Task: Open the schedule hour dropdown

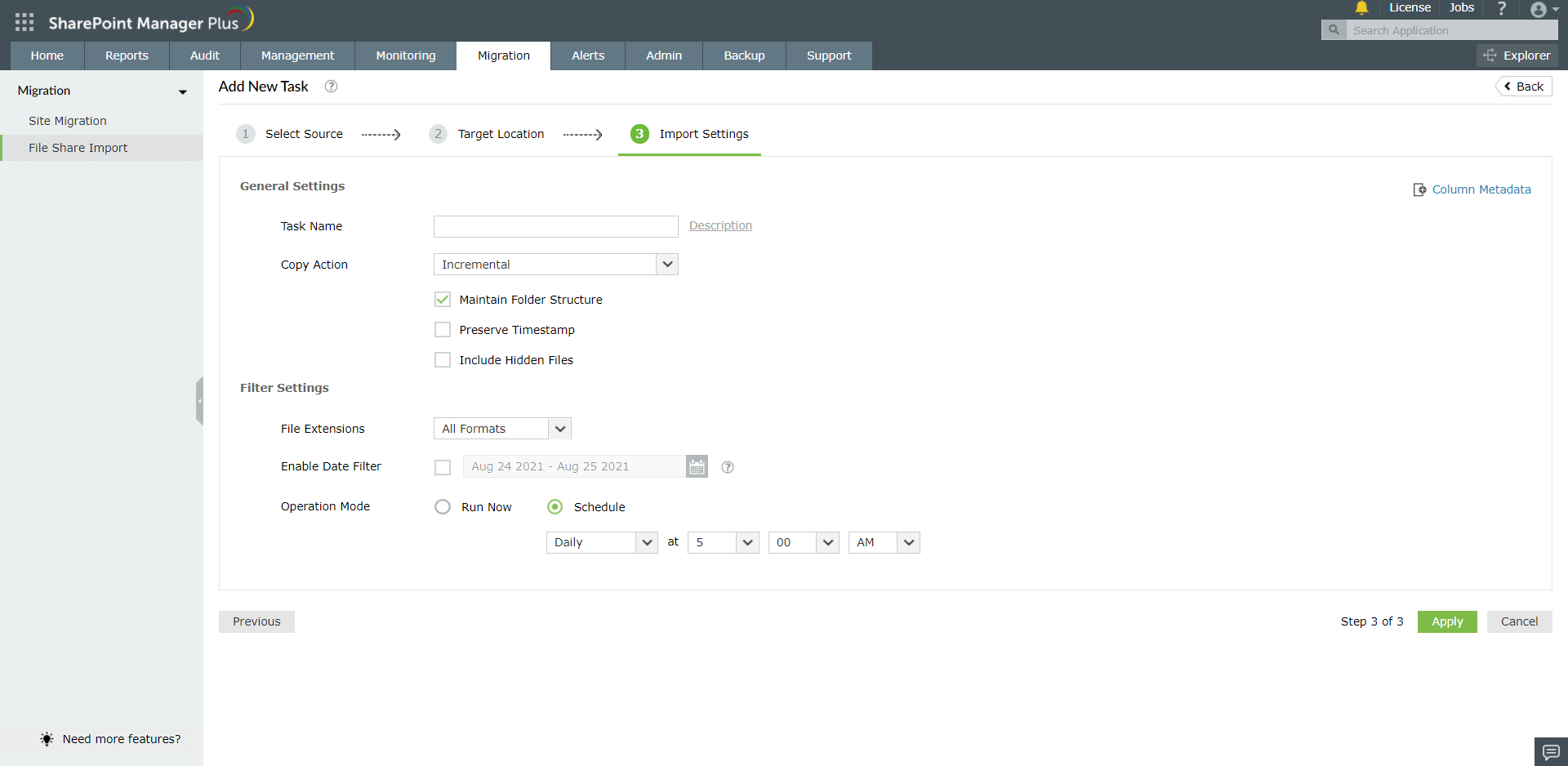Action: point(724,542)
